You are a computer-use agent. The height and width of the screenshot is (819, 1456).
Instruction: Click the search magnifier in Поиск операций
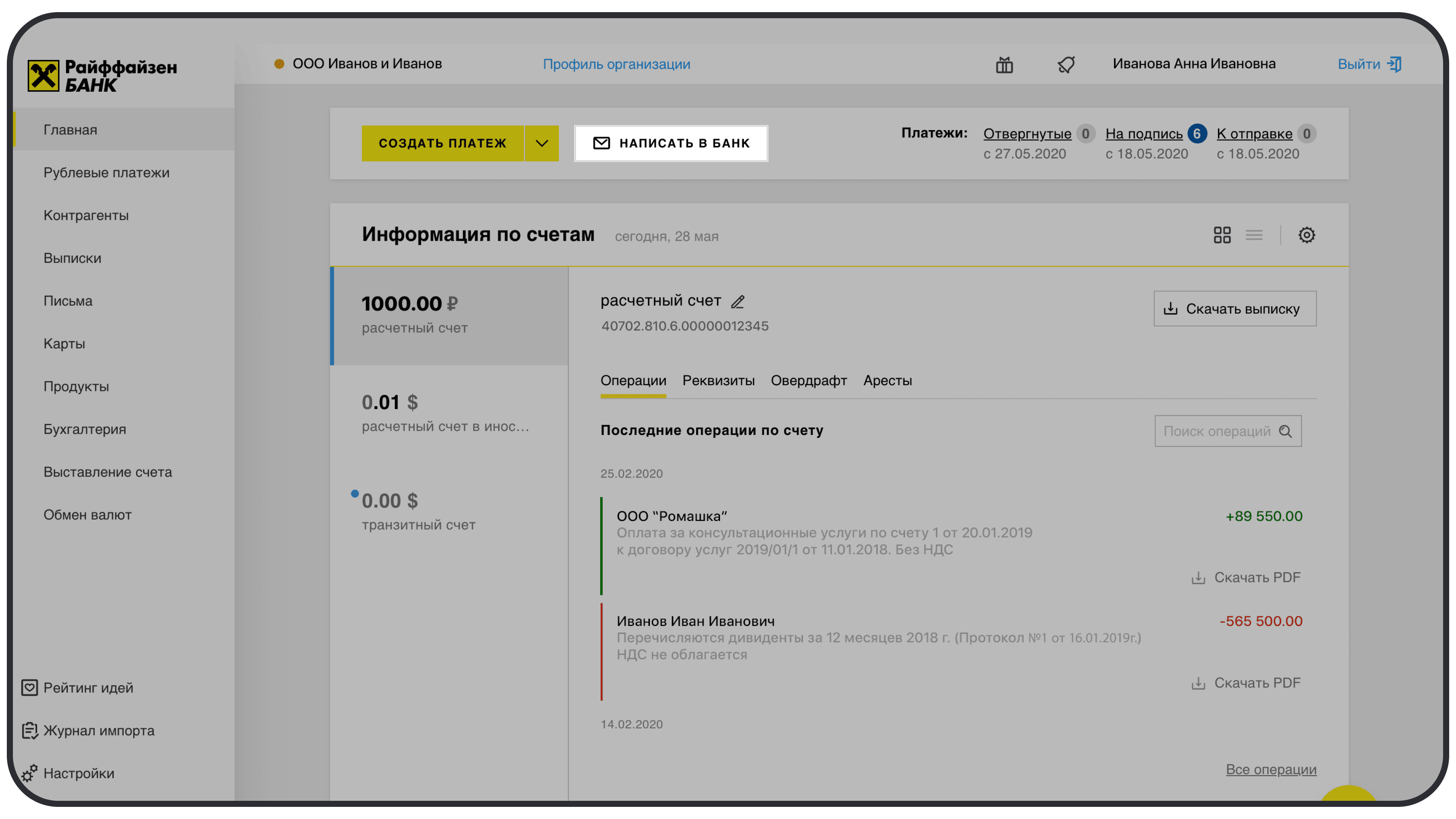click(1285, 431)
